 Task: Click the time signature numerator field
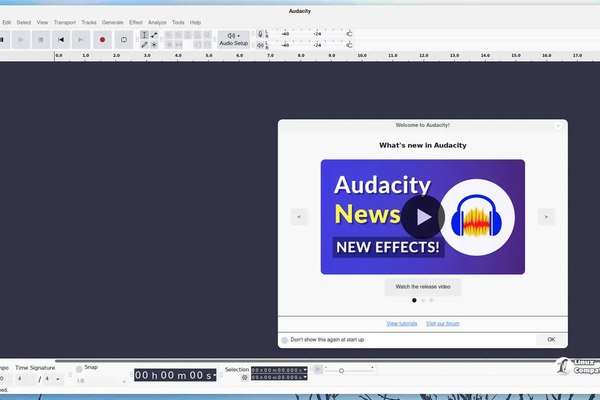(24, 379)
